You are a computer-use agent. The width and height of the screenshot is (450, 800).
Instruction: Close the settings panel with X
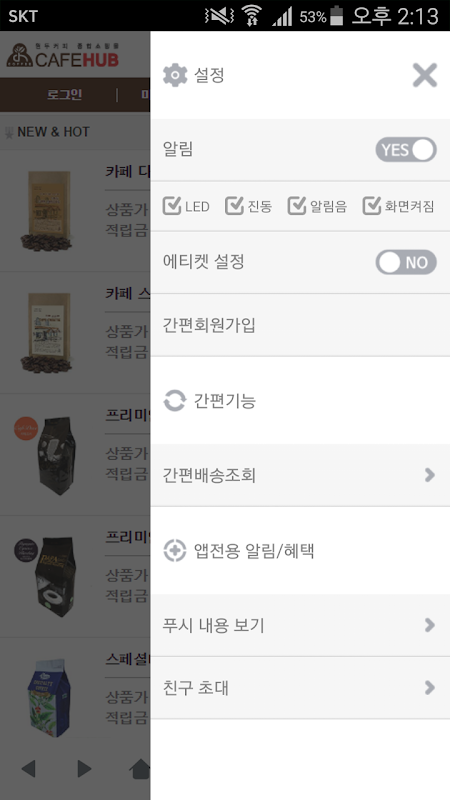(424, 76)
